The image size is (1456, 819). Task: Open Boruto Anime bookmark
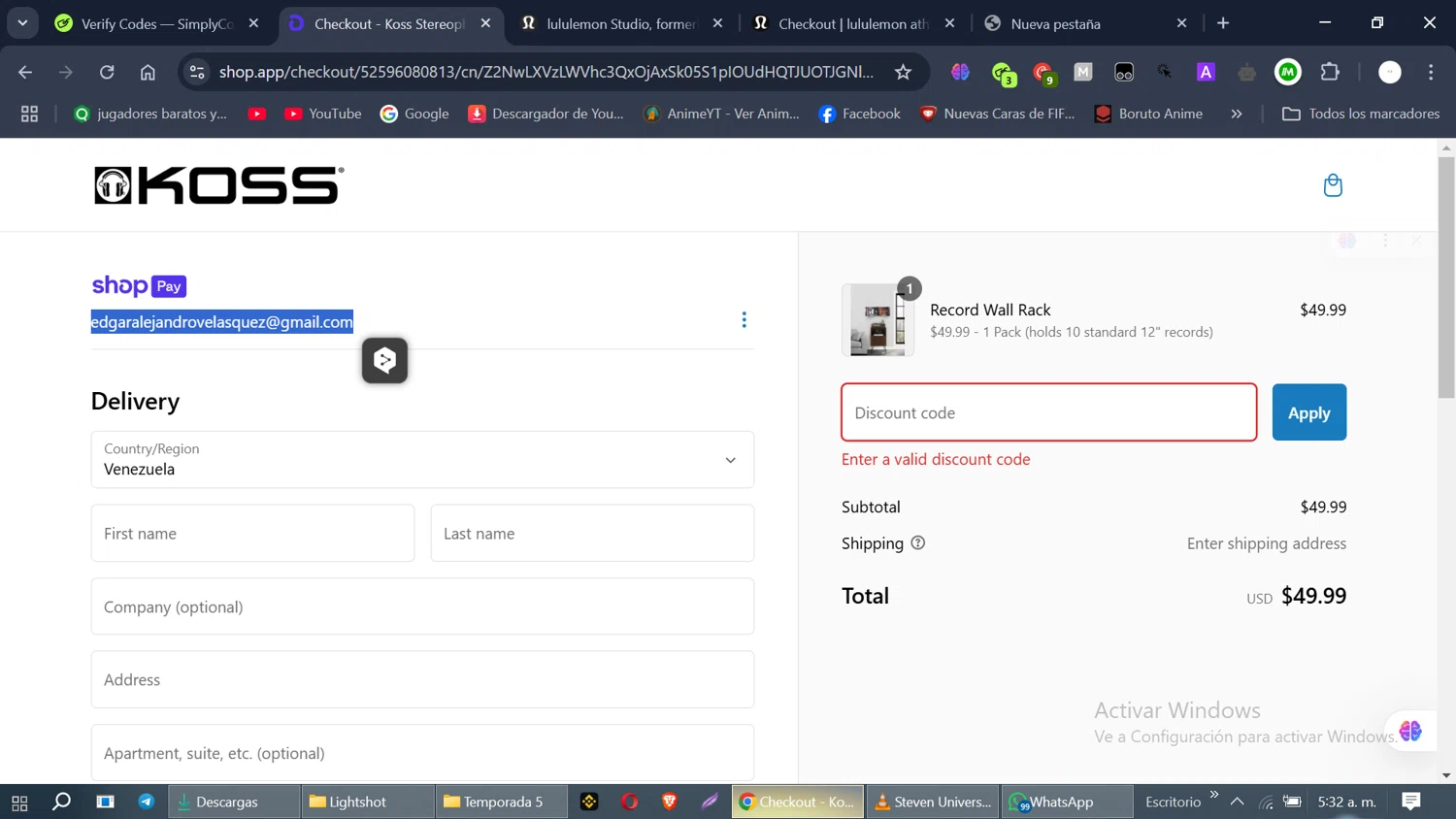click(1148, 114)
